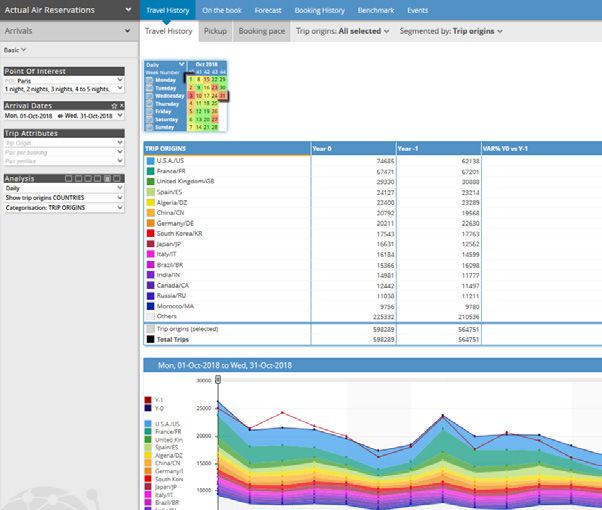Open the Show trip origins COUNTRIES dropdown
This screenshot has width=602, height=510.
[x=64, y=197]
